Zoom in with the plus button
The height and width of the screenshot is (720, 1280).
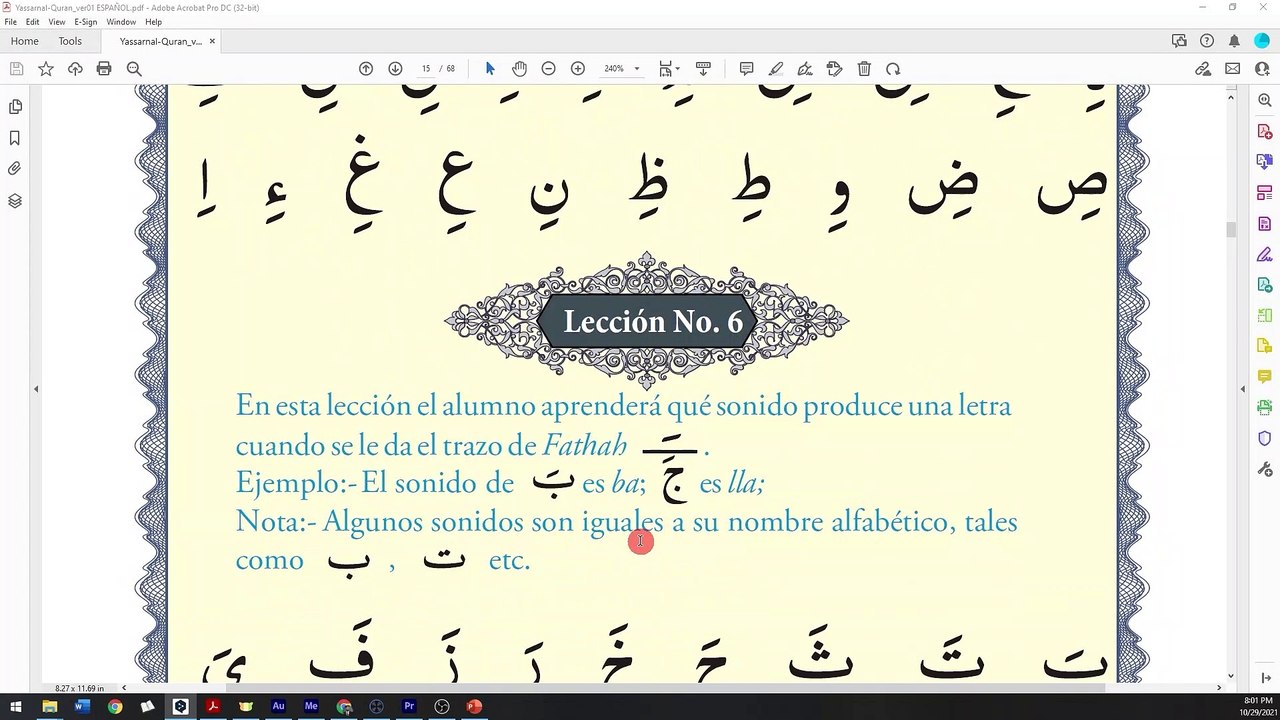click(578, 69)
